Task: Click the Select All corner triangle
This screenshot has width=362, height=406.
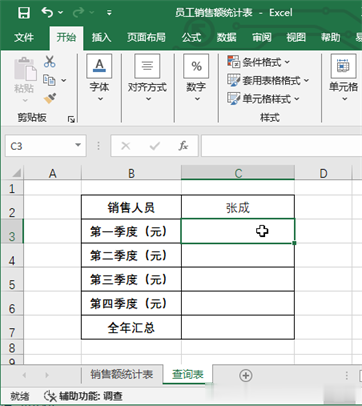Action: (x=16, y=173)
